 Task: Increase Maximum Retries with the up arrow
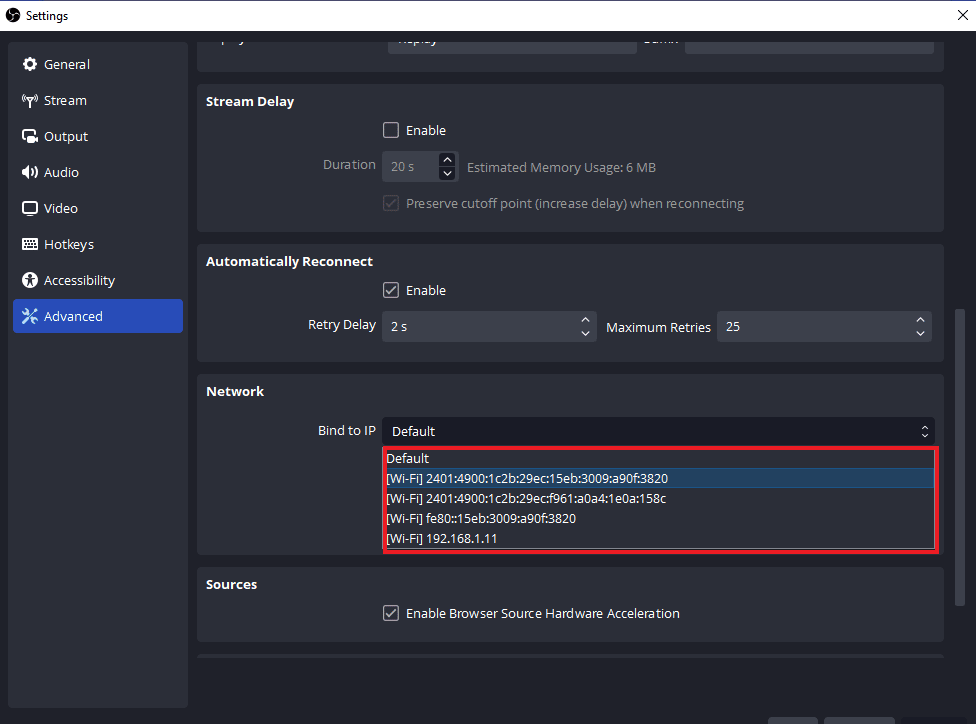919,321
